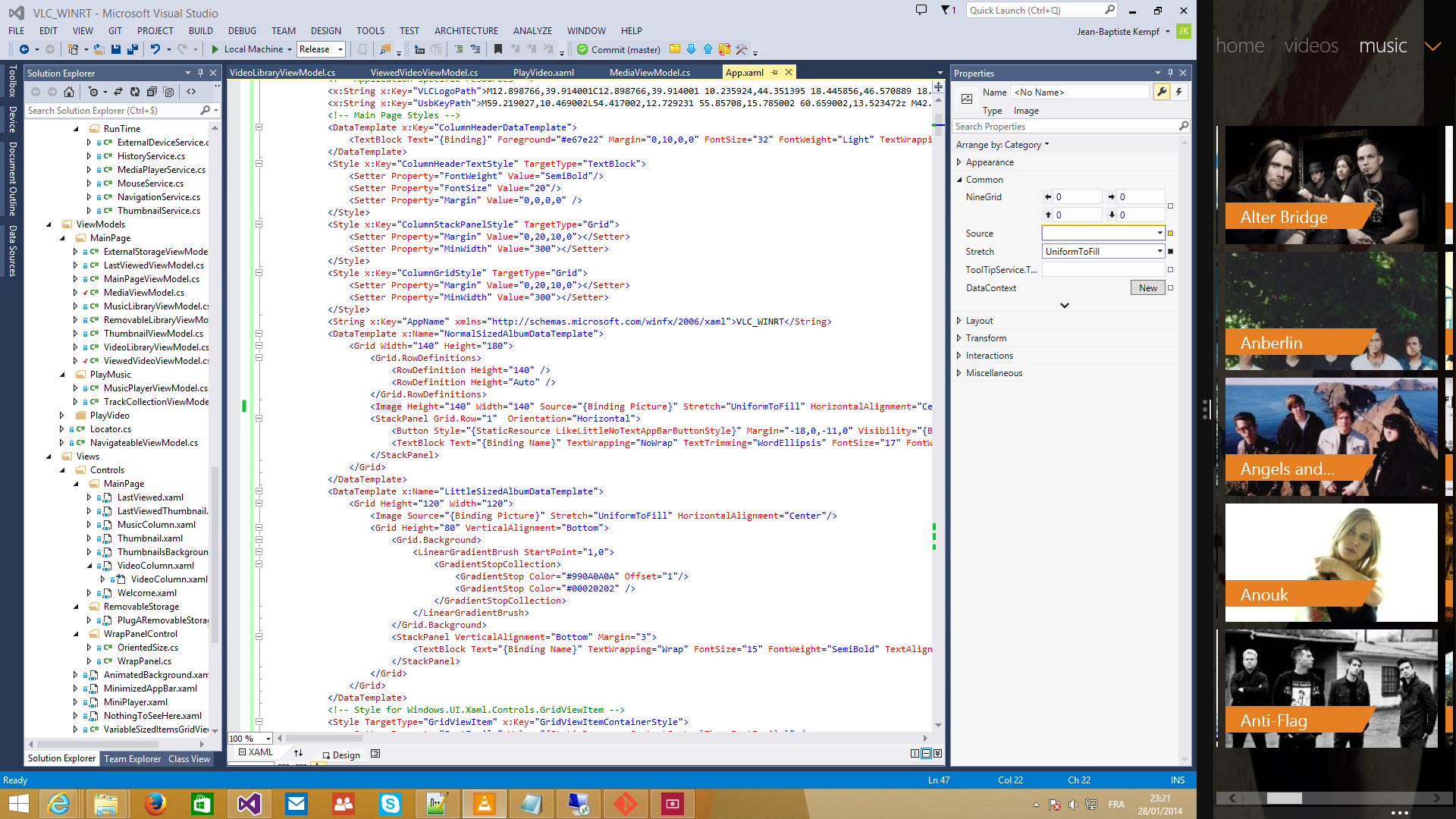Click the music app's horizontal scrollbar thumb
The image size is (1456, 819).
pos(1284,798)
